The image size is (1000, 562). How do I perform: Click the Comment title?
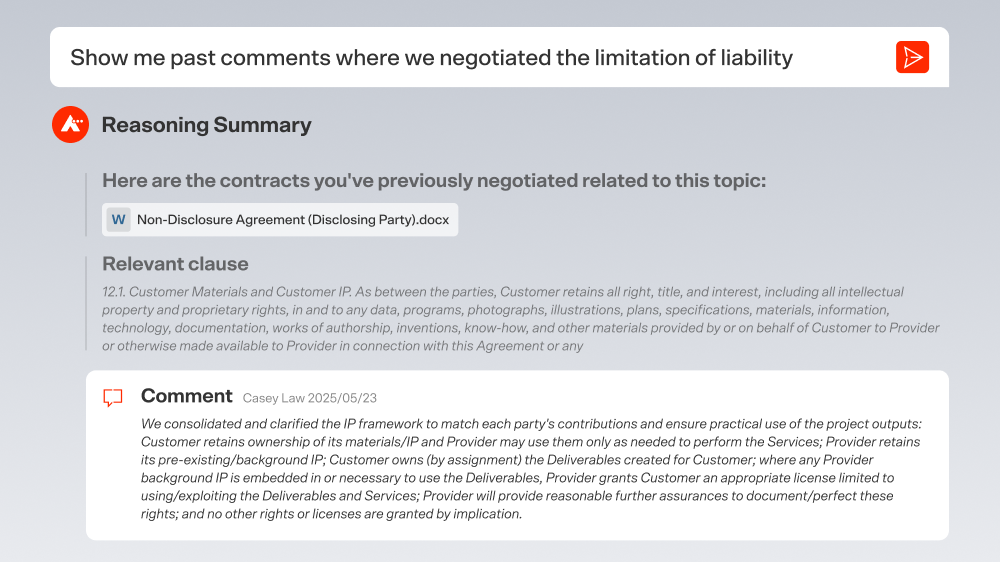click(186, 396)
